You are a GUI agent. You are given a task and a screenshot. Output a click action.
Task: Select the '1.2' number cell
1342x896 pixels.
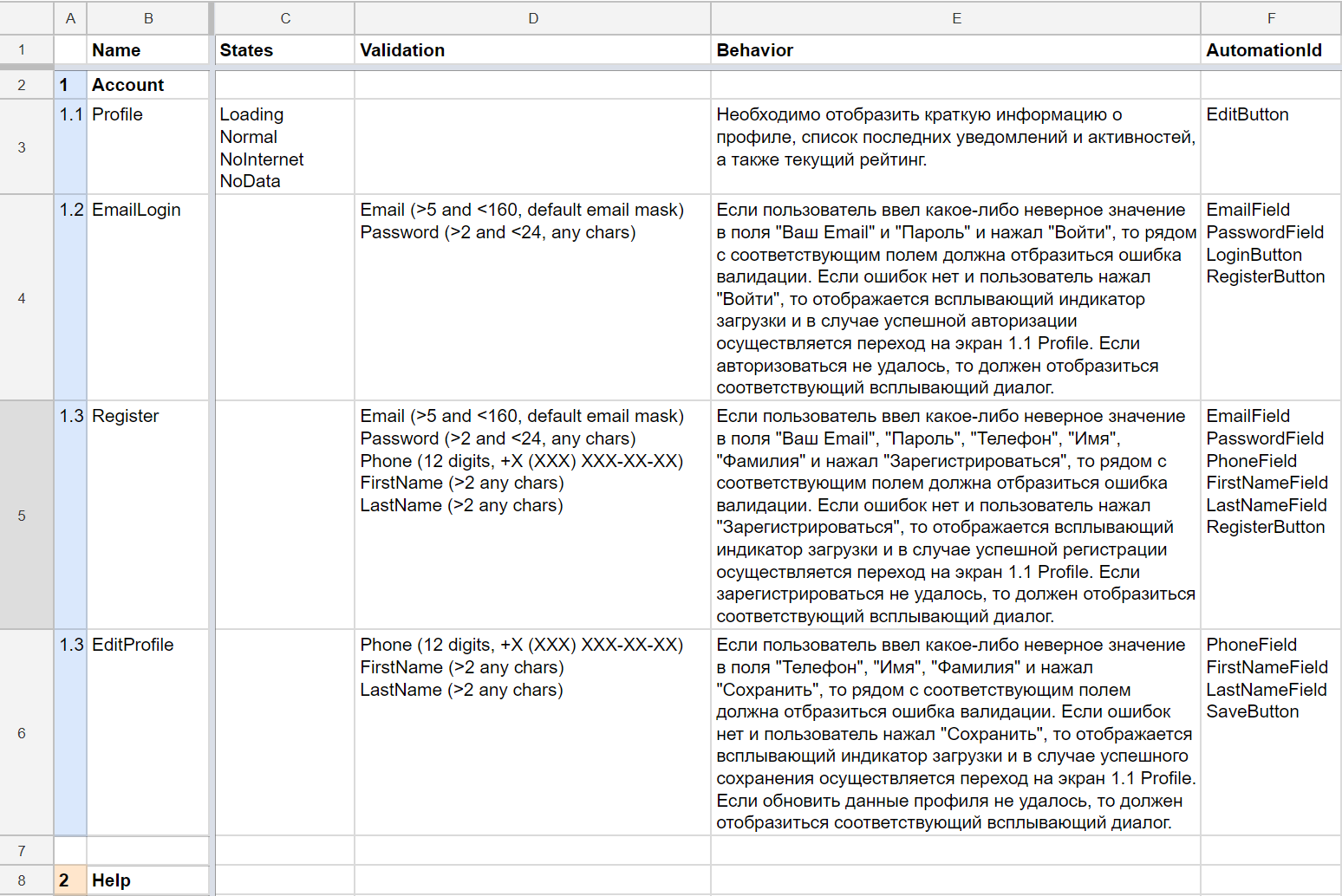70,298
